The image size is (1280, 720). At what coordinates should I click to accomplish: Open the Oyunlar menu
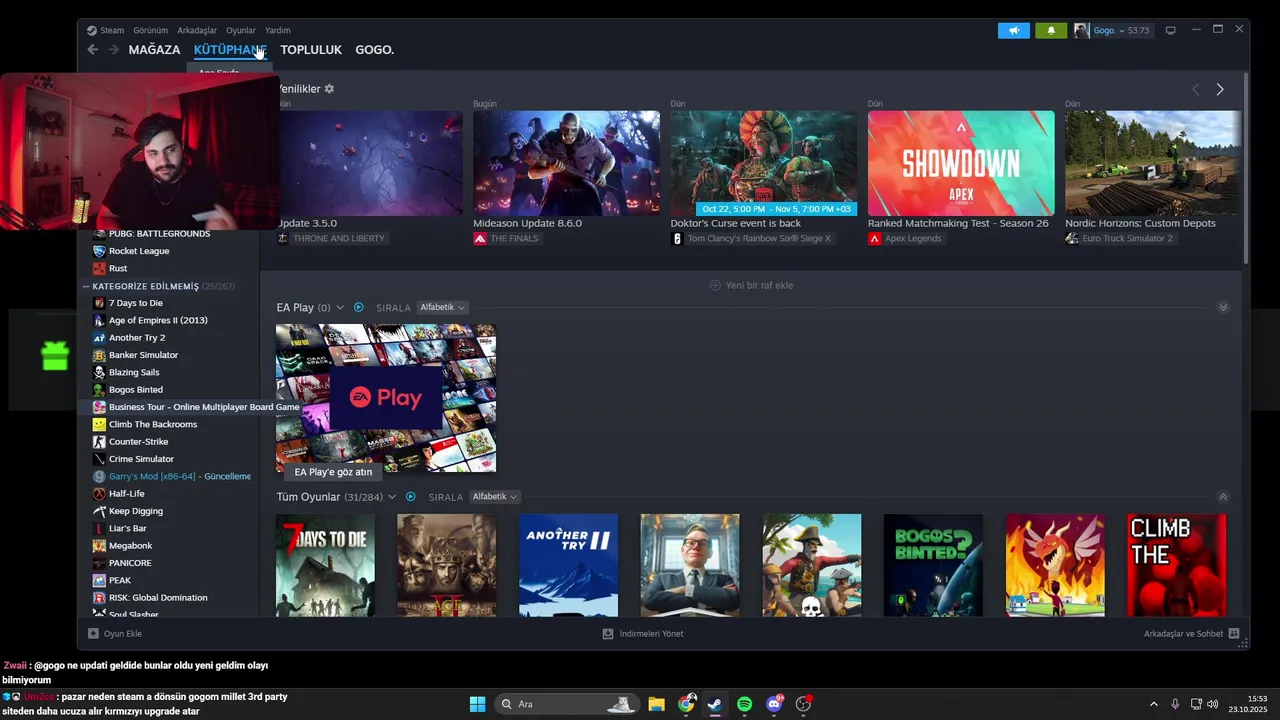(x=241, y=31)
